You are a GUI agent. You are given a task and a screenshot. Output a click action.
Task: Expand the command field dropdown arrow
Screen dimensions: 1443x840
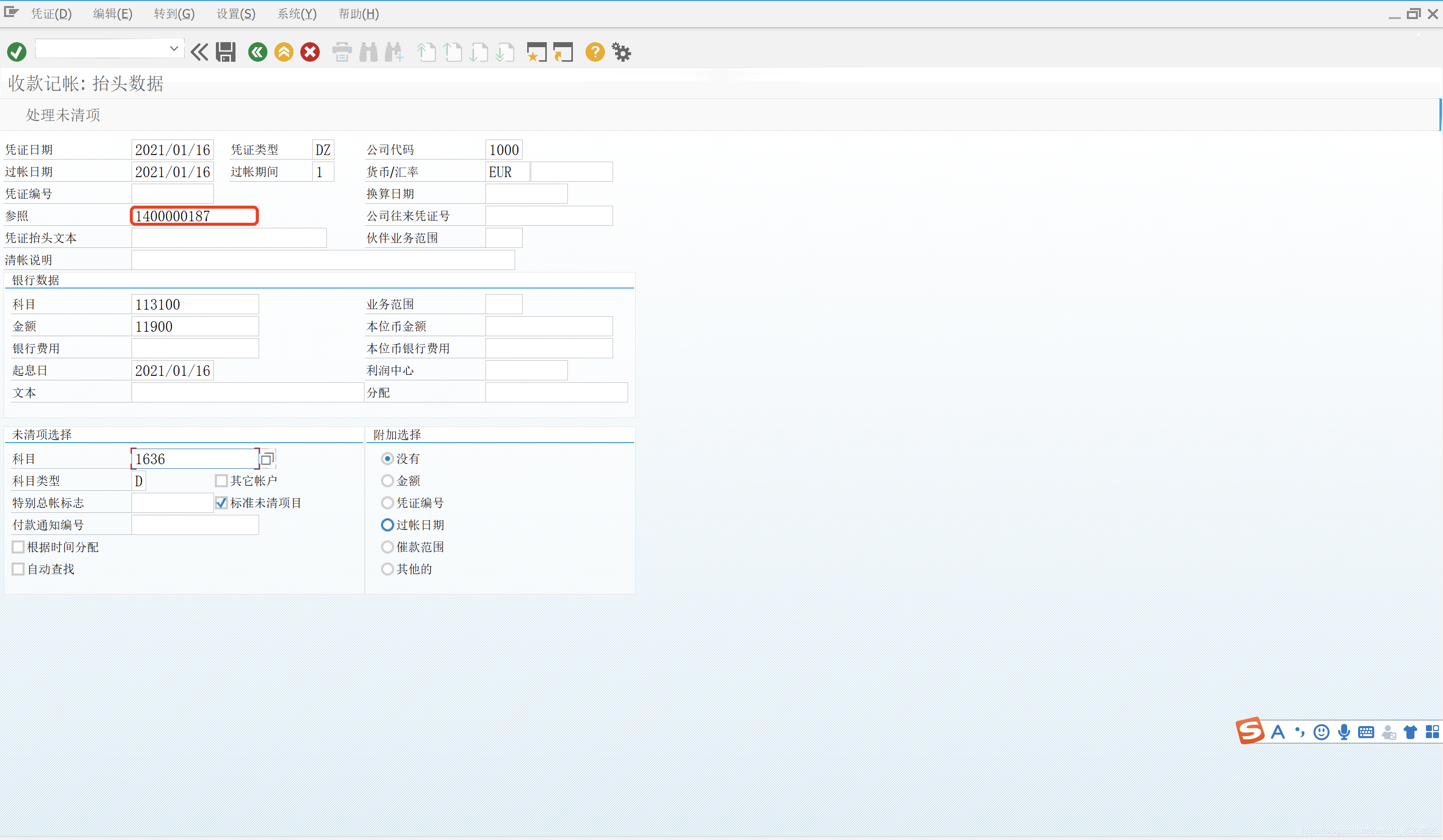coord(174,49)
